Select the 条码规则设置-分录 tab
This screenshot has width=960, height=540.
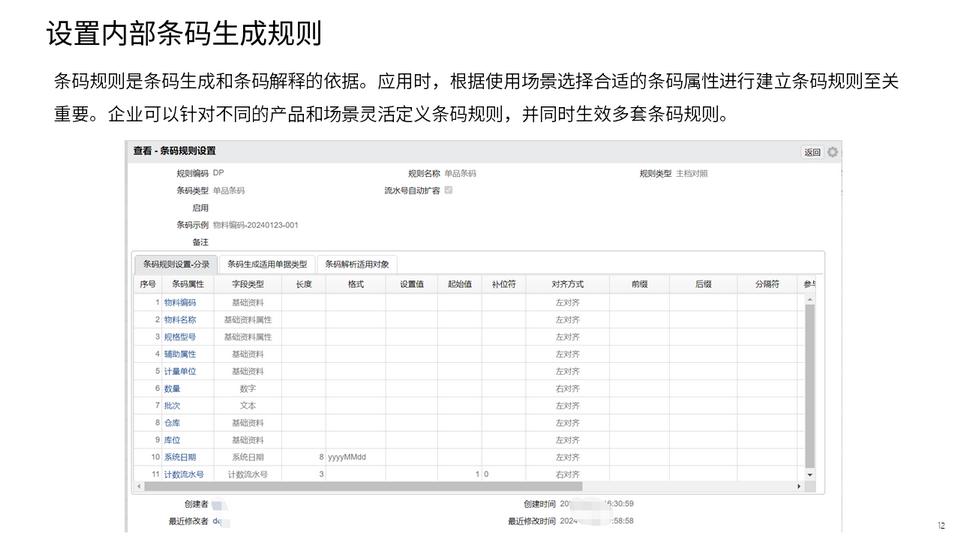pos(176,265)
